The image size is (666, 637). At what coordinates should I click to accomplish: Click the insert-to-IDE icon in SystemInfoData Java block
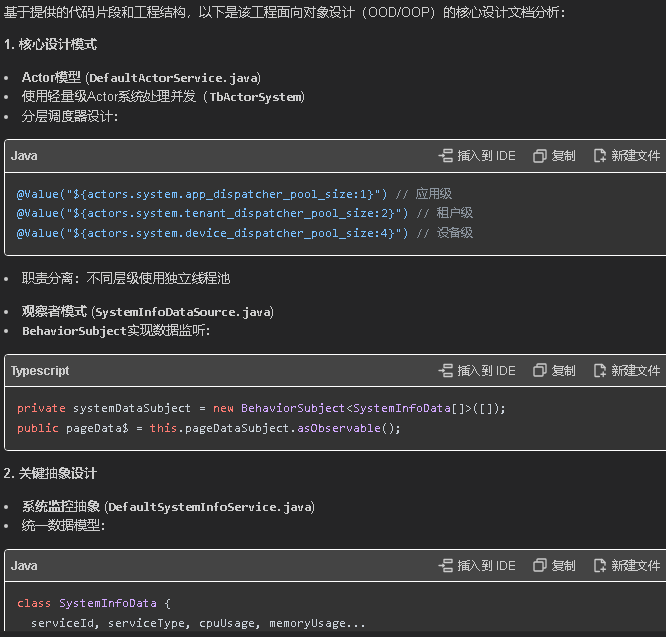click(x=446, y=566)
